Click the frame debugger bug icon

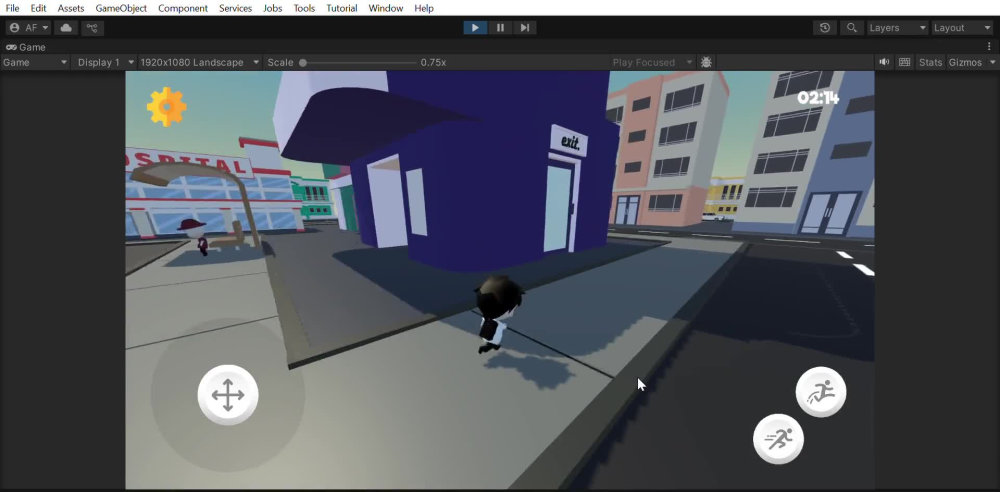[x=706, y=63]
